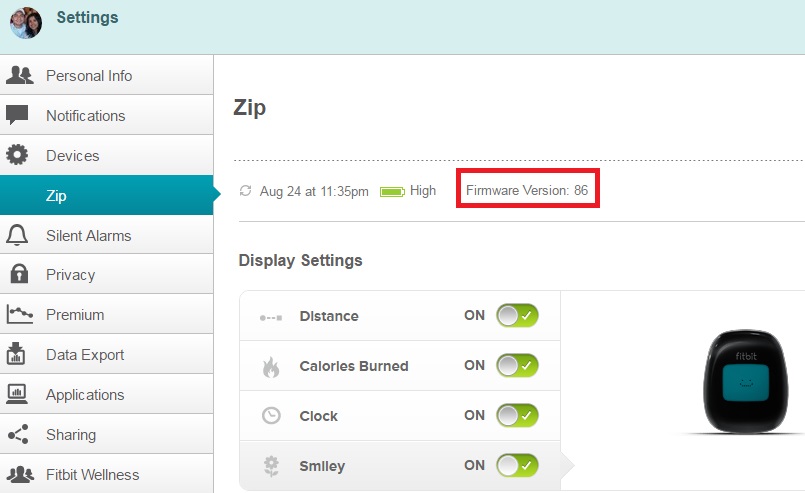The height and width of the screenshot is (493, 805).
Task: Toggle the Distance display switch
Action: [518, 316]
